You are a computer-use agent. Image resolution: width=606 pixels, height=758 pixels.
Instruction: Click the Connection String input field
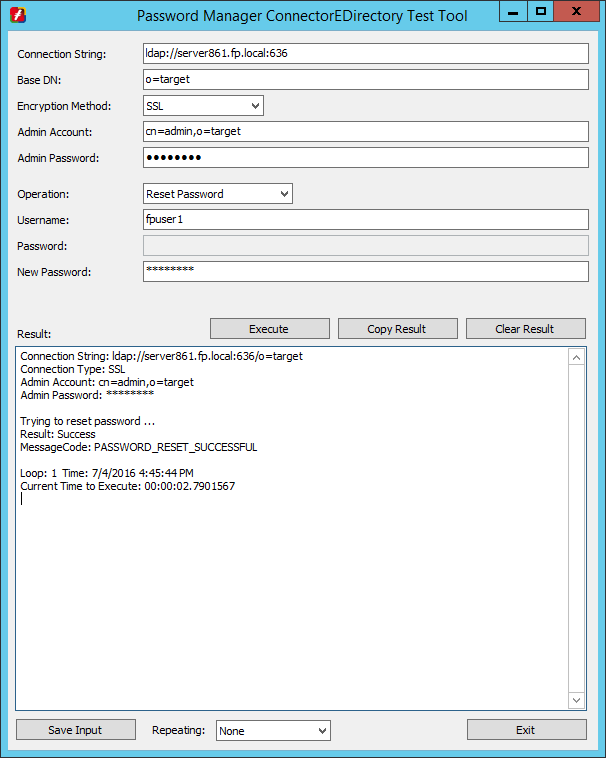point(366,53)
